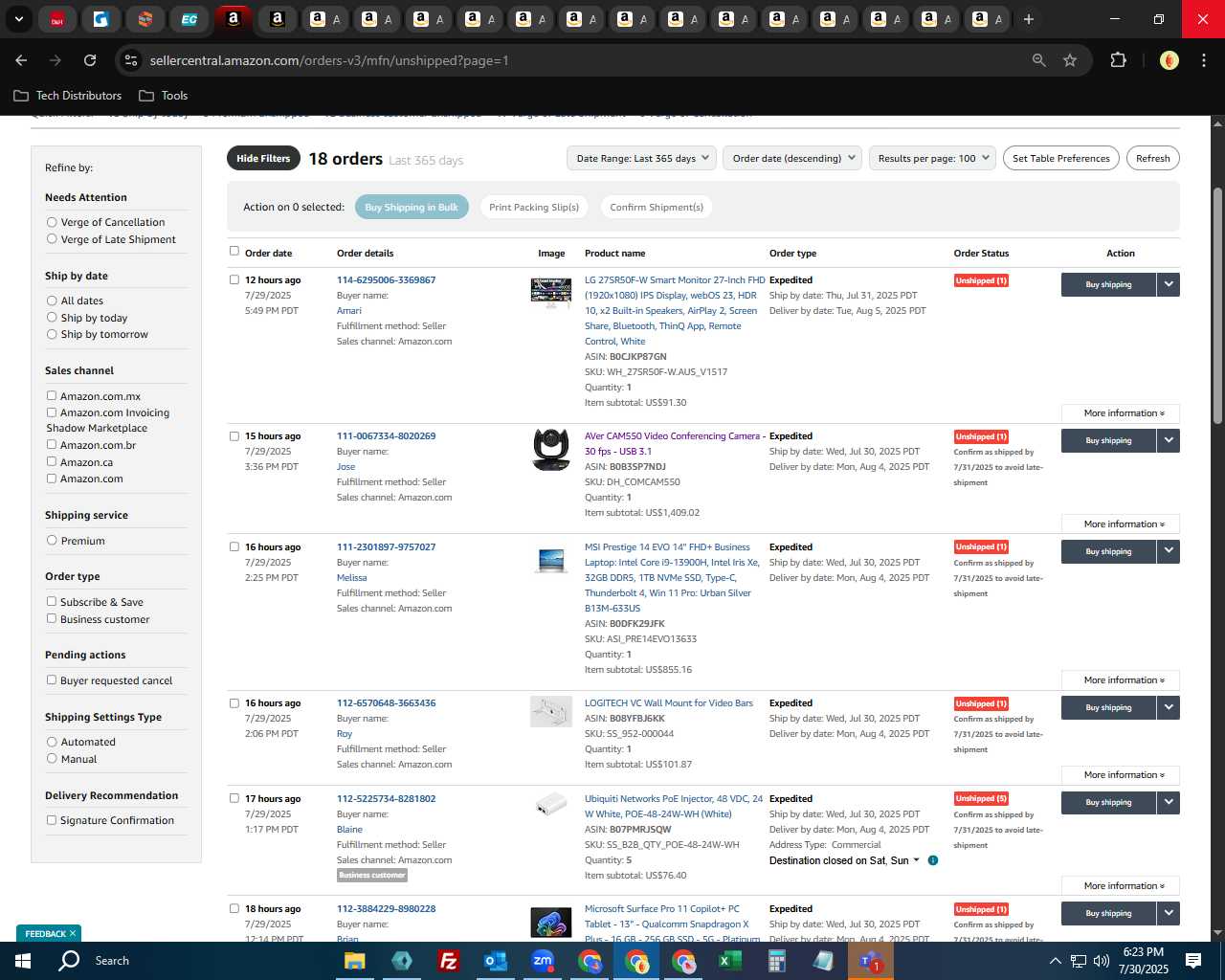
Task: Open the Date Range dropdown
Action: click(641, 159)
